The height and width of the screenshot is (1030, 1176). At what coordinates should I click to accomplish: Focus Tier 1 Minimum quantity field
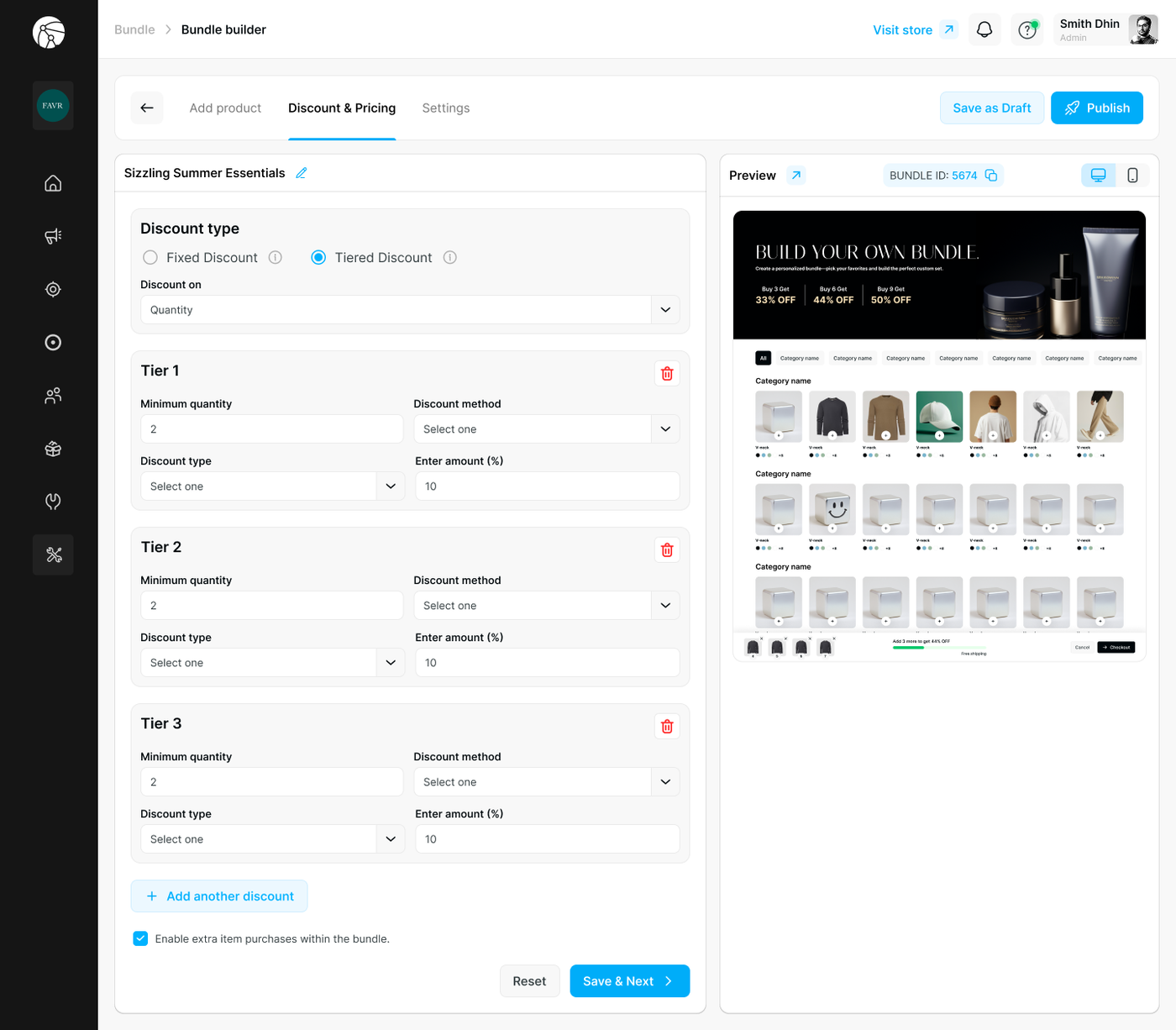coord(272,428)
